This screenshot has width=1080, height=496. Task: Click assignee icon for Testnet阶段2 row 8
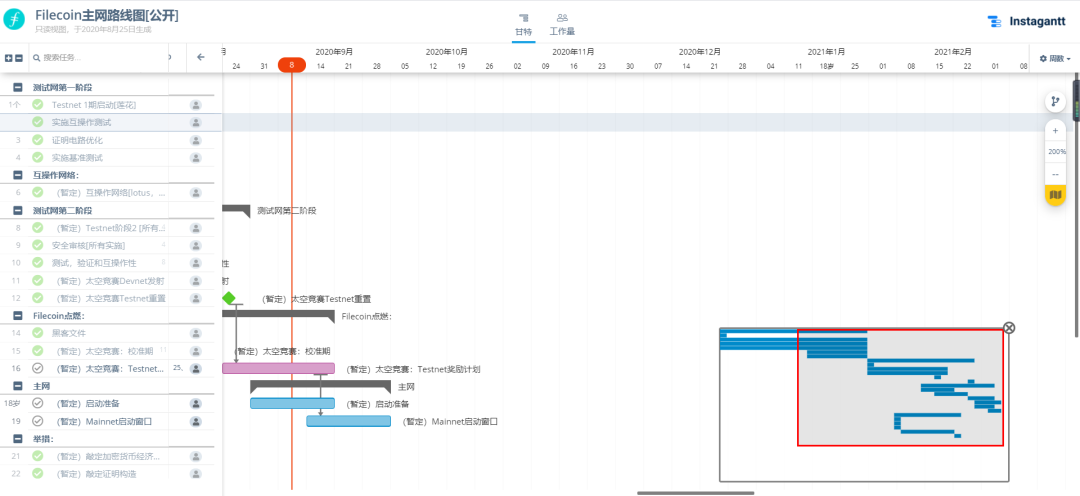[196, 228]
